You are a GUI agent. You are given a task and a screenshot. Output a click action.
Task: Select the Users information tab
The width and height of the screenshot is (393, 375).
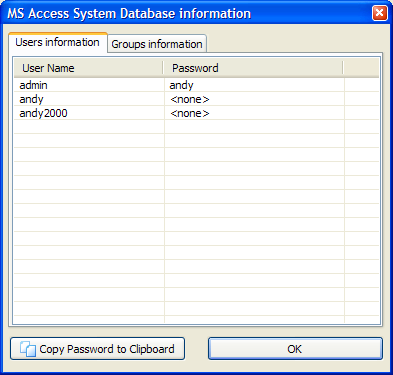pyautogui.click(x=58, y=42)
